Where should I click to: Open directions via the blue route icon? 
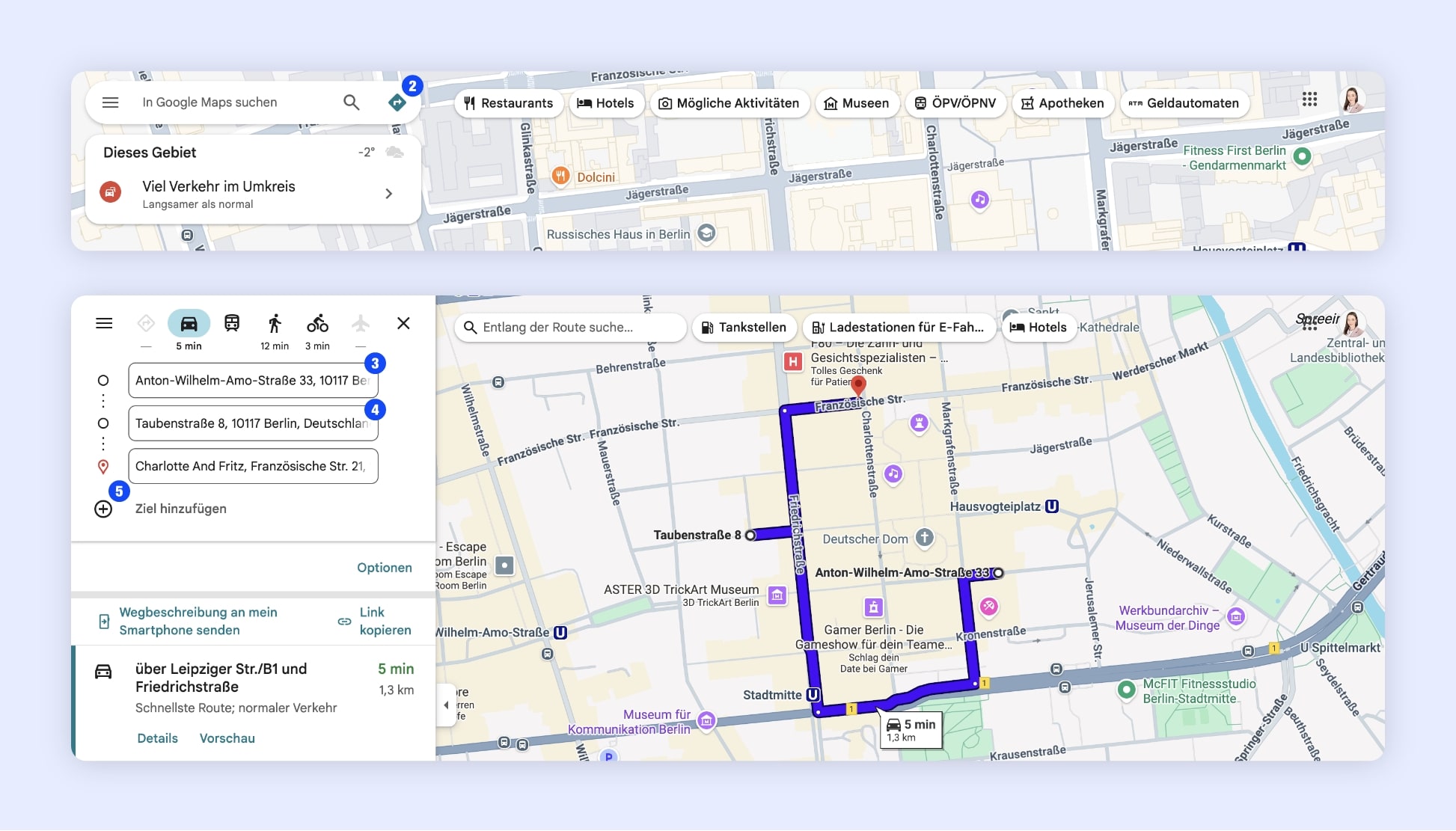[397, 101]
